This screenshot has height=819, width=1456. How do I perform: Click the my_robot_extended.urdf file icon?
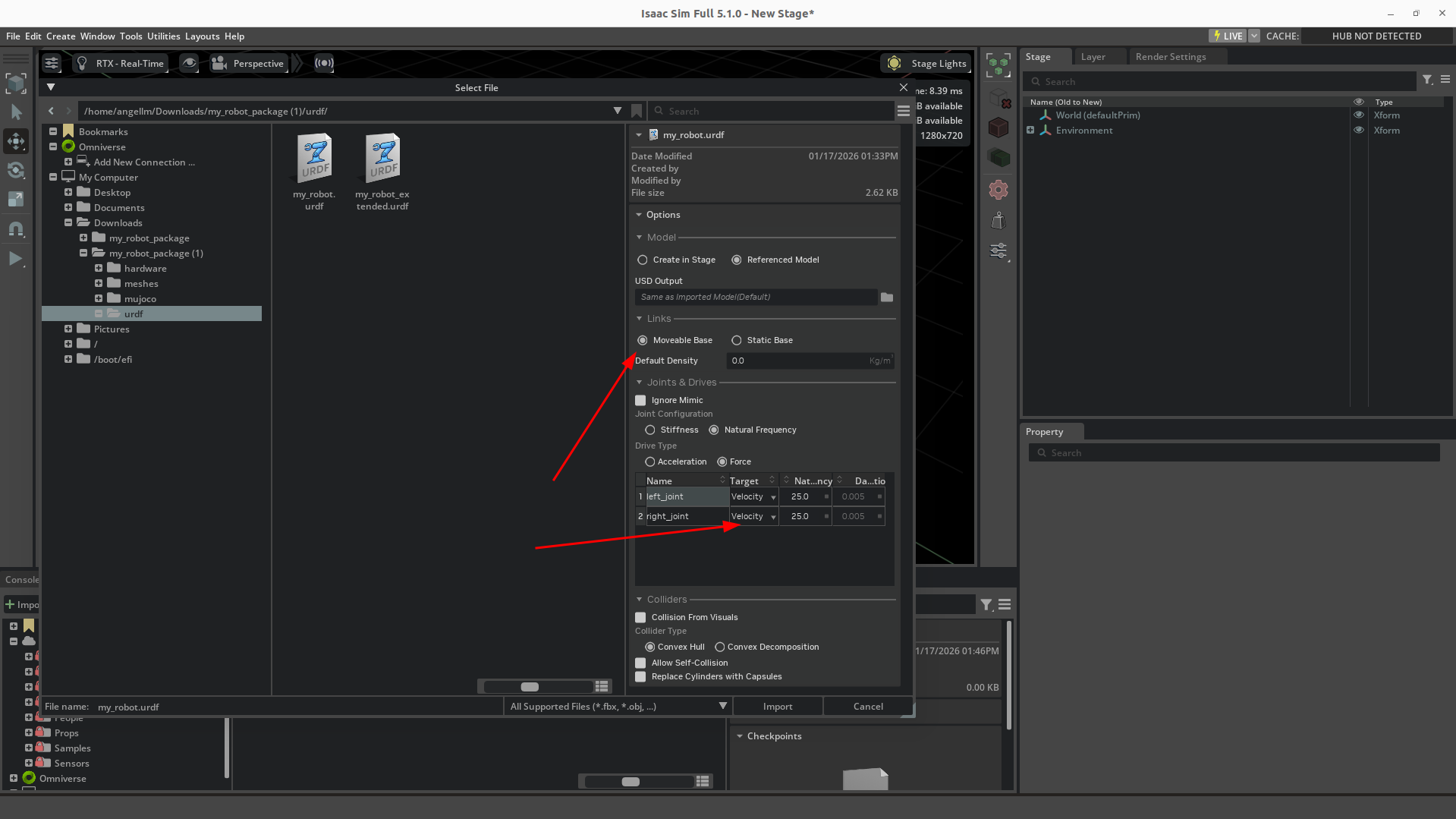(382, 159)
